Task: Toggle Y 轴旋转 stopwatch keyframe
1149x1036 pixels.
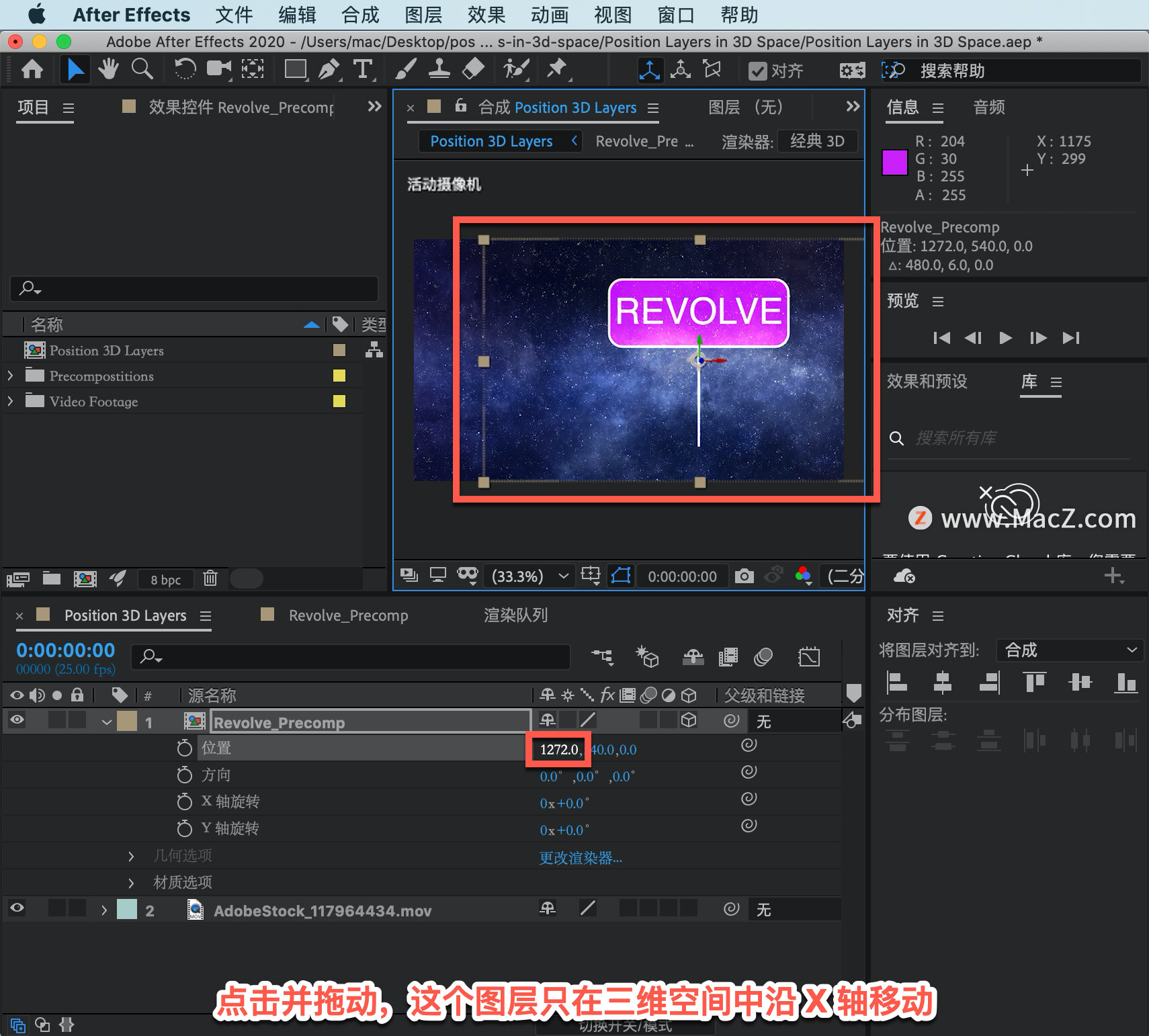Action: coord(184,828)
